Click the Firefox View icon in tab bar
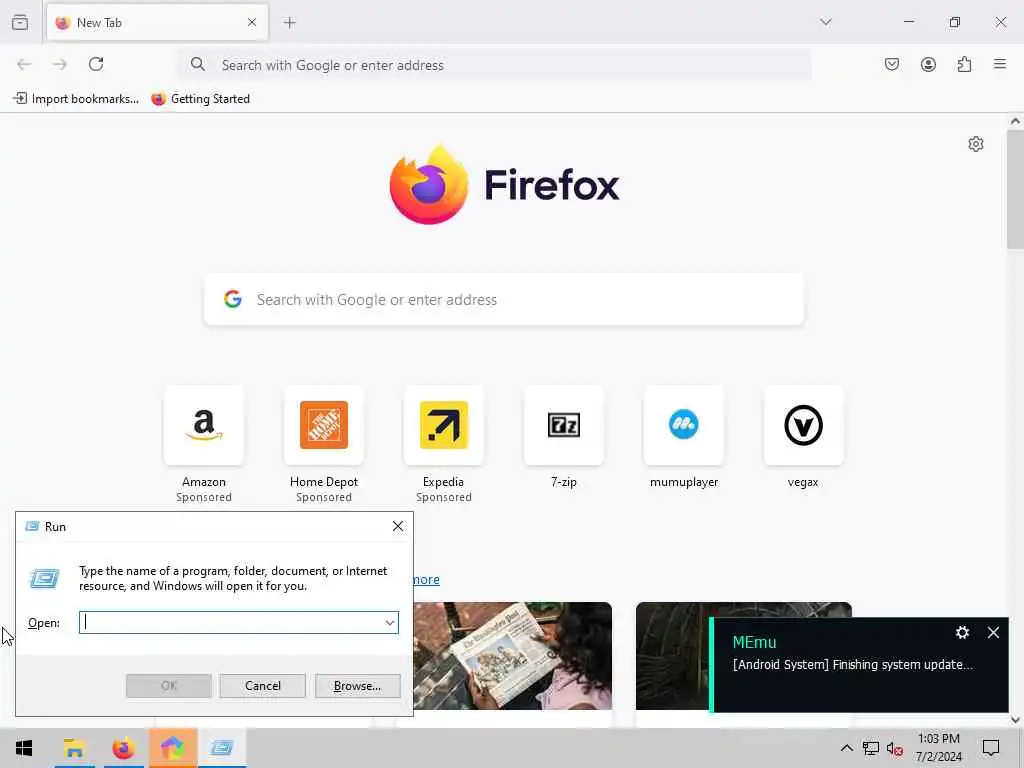Image resolution: width=1024 pixels, height=768 pixels. coord(20,23)
